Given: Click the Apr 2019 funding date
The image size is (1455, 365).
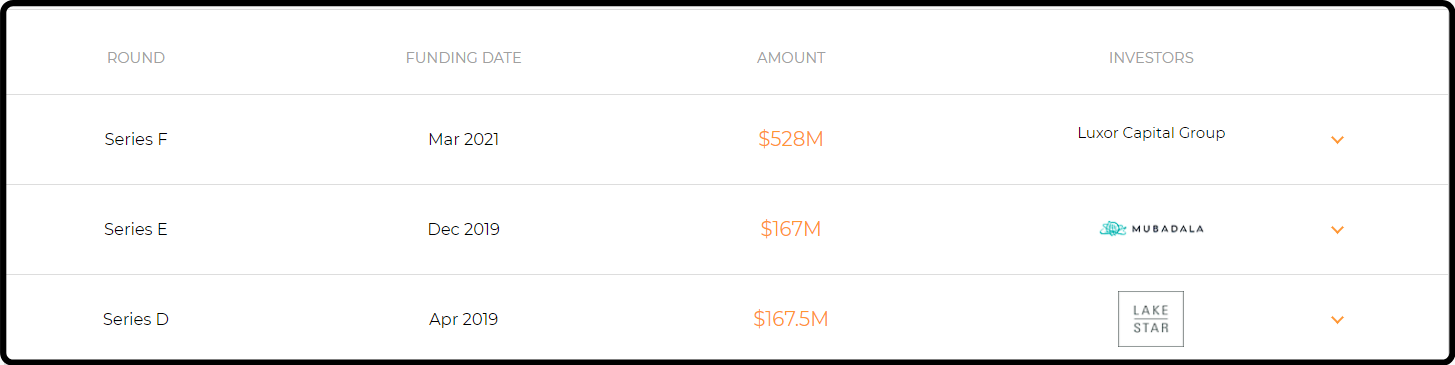Looking at the screenshot, I should tap(464, 319).
